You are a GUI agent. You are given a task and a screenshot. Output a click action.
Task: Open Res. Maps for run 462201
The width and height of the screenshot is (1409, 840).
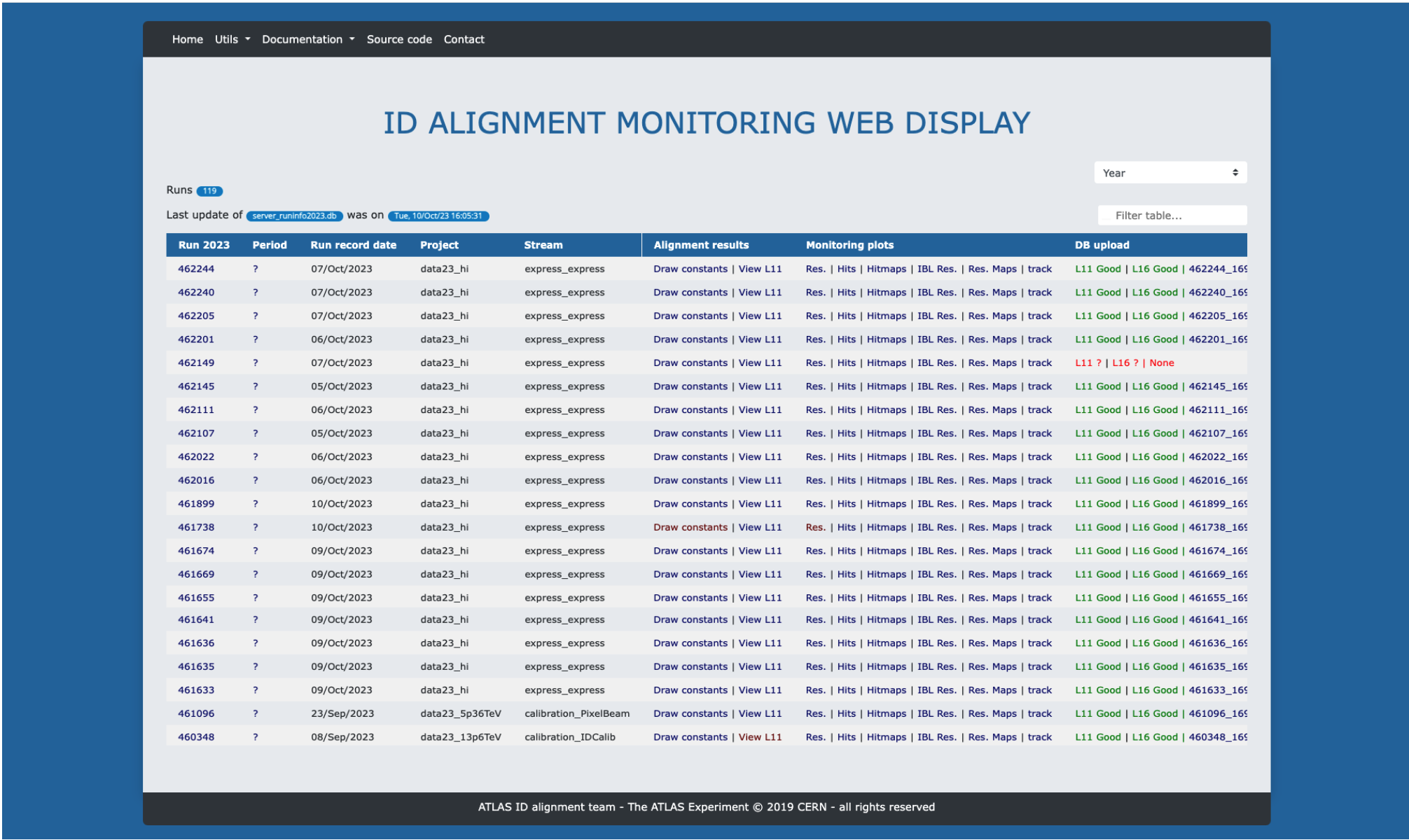(x=992, y=339)
